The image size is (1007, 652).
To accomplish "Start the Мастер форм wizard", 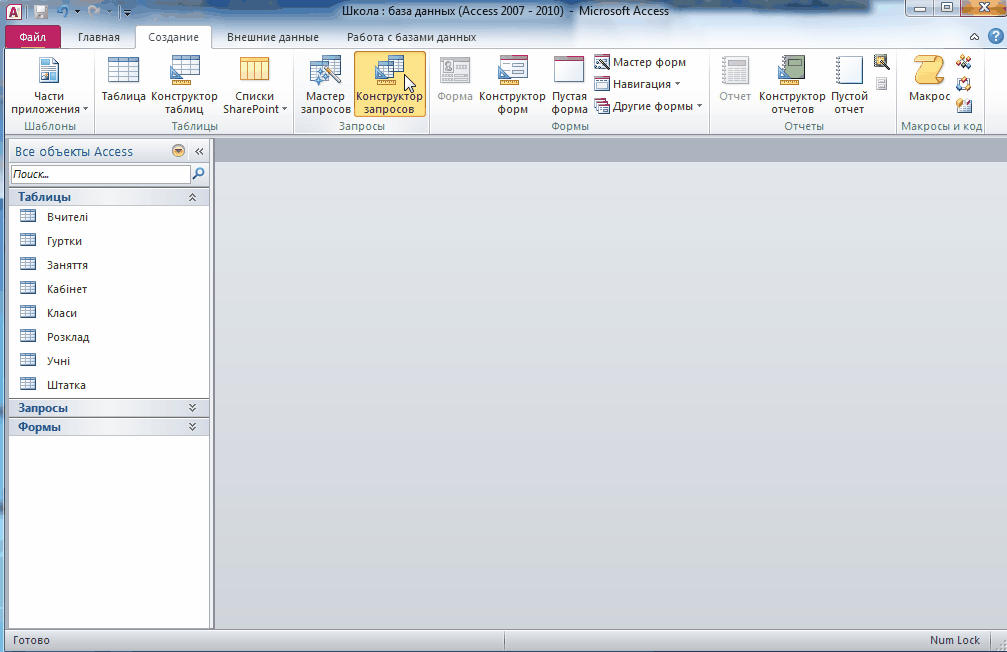I will coord(640,62).
